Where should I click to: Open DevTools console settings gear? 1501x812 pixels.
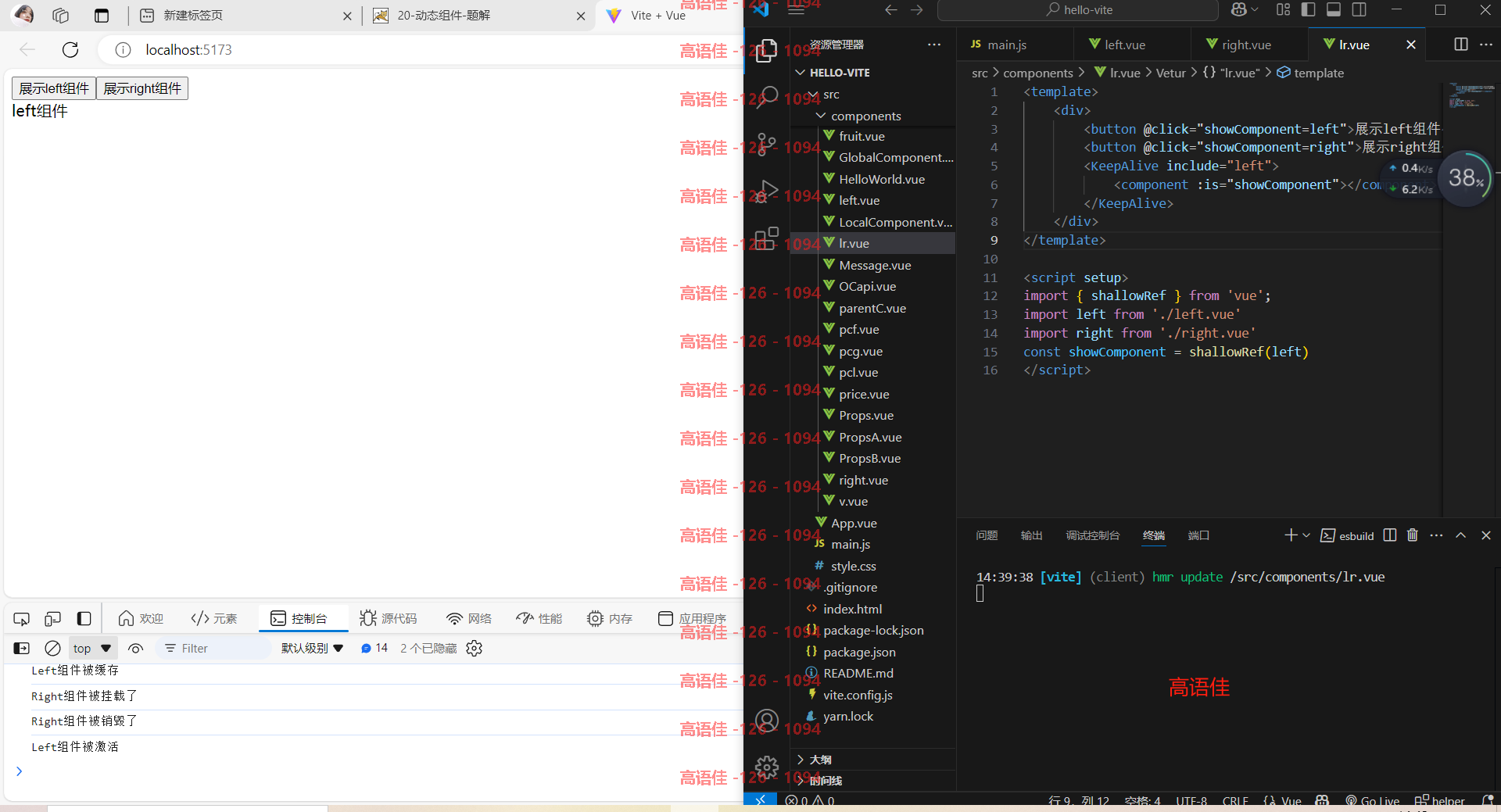tap(474, 648)
